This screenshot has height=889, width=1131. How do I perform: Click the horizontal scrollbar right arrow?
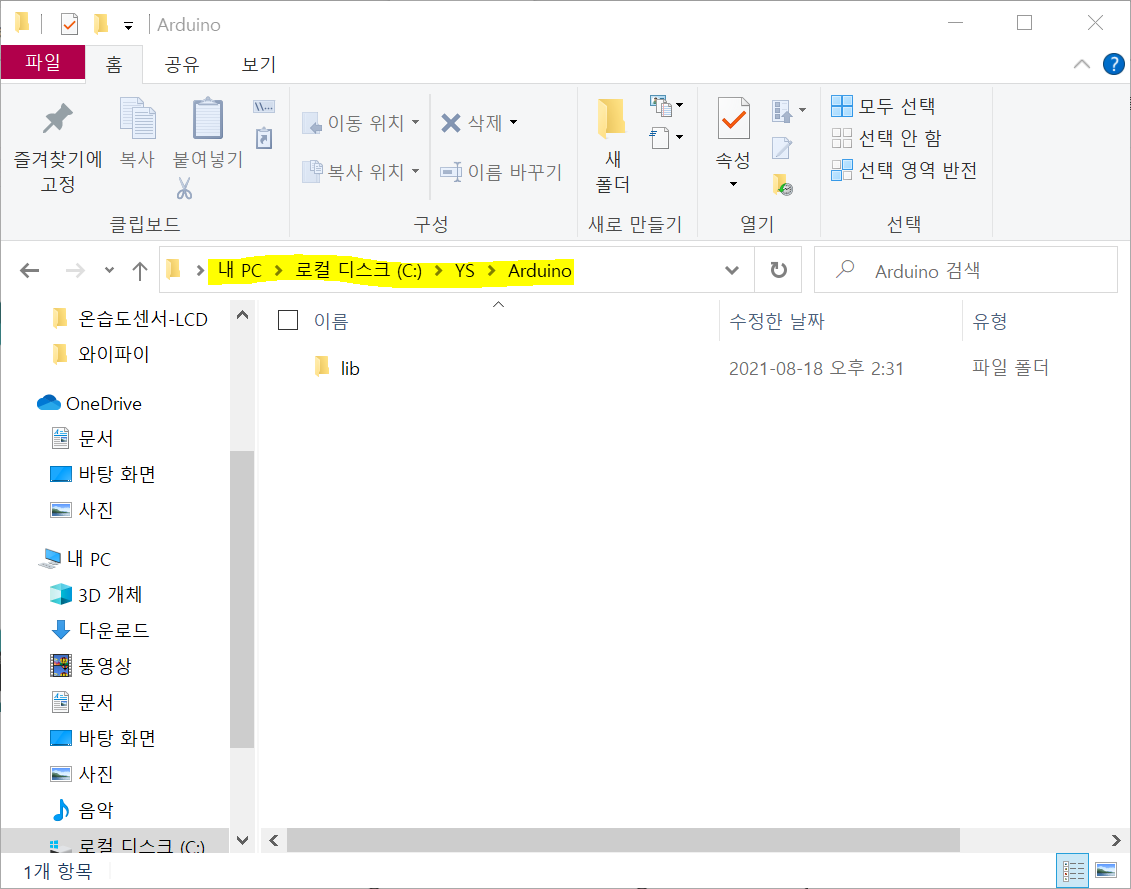point(1116,840)
